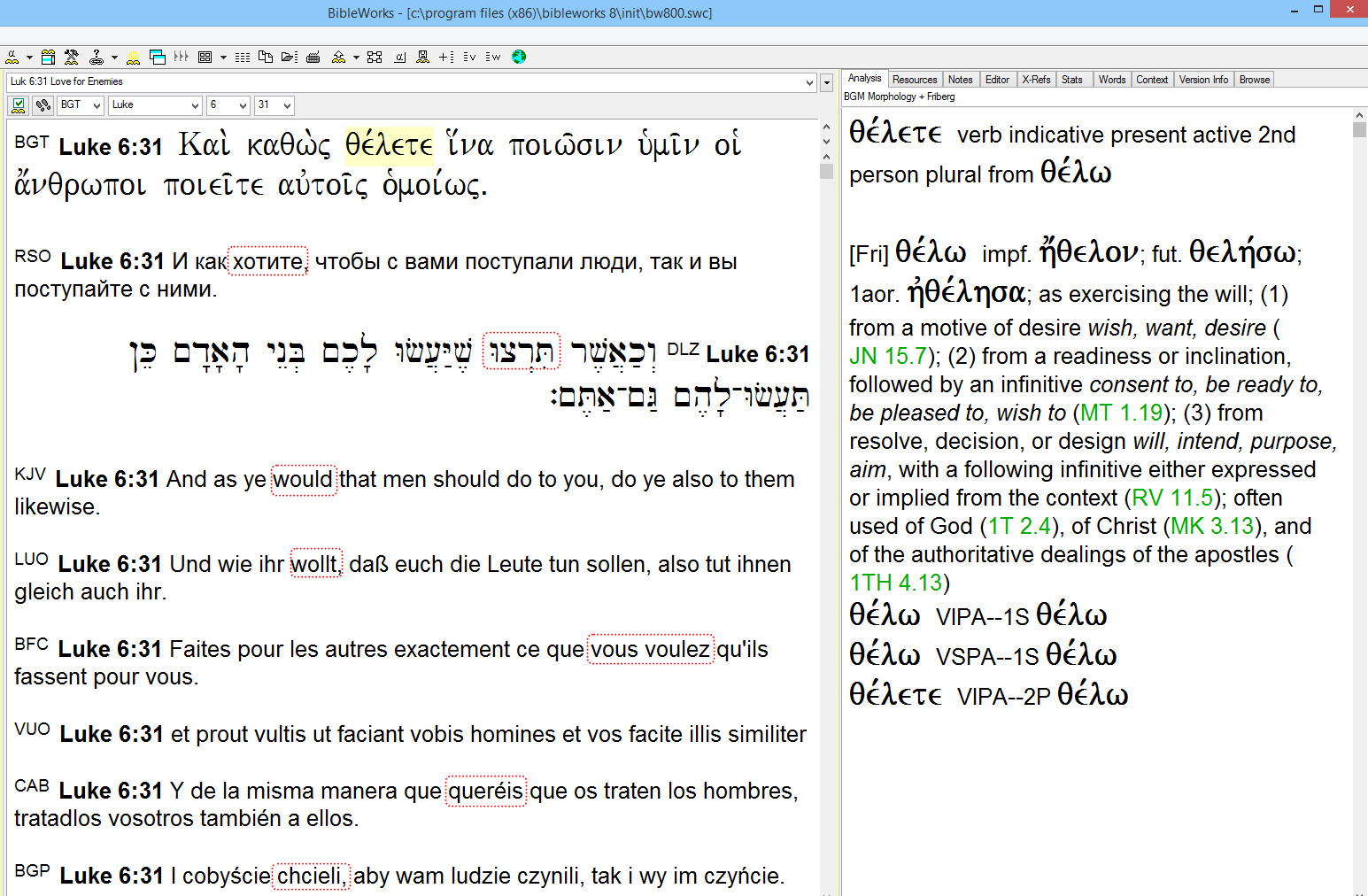Click the save disk toolbar icon
Viewport: 1368px width, 896px height.
(x=422, y=57)
